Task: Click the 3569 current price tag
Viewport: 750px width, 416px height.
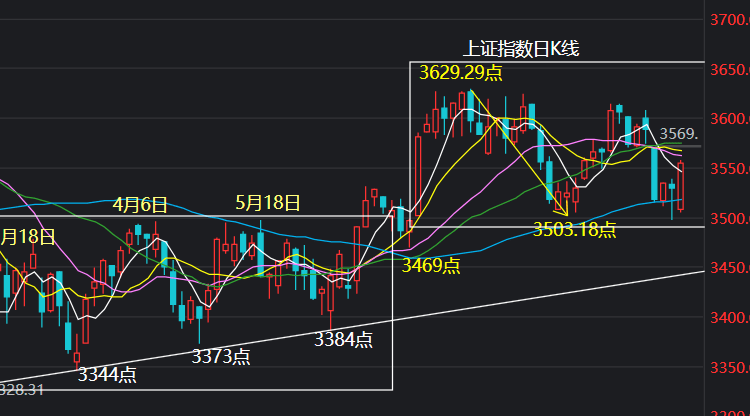Action: coord(679,133)
